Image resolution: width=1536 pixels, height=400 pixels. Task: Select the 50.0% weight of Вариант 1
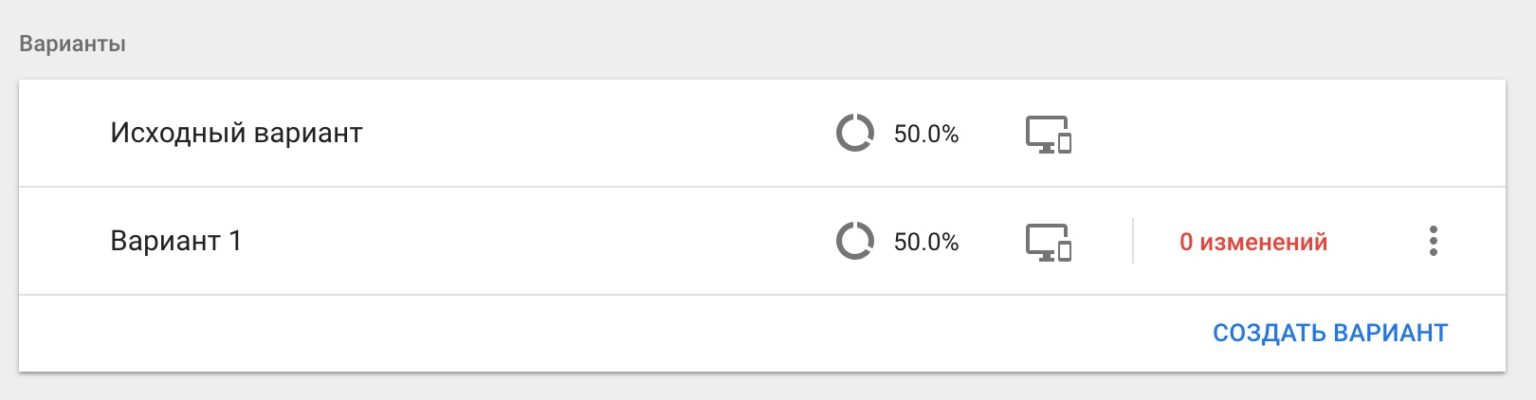click(x=926, y=242)
